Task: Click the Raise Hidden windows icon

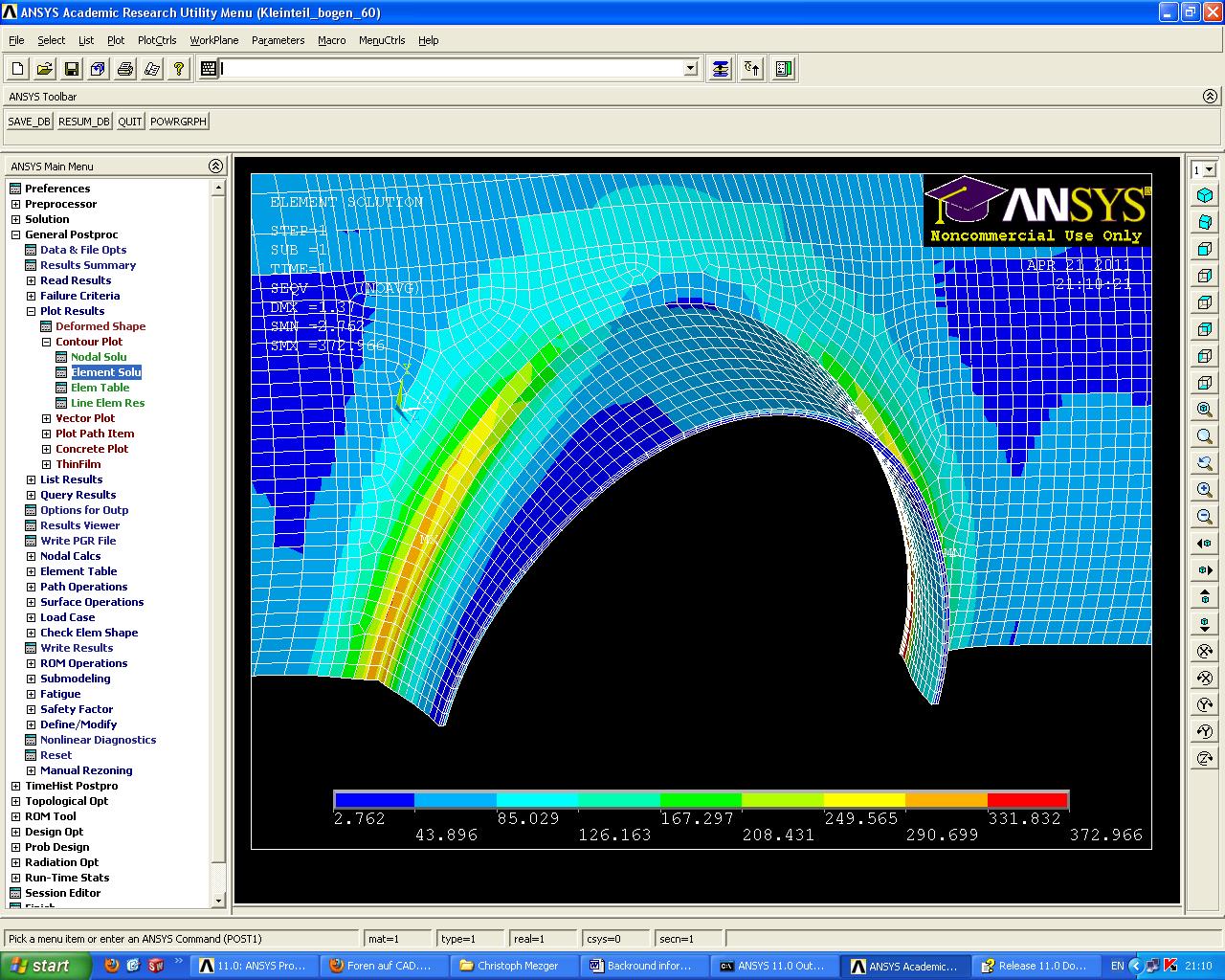Action: point(721,69)
